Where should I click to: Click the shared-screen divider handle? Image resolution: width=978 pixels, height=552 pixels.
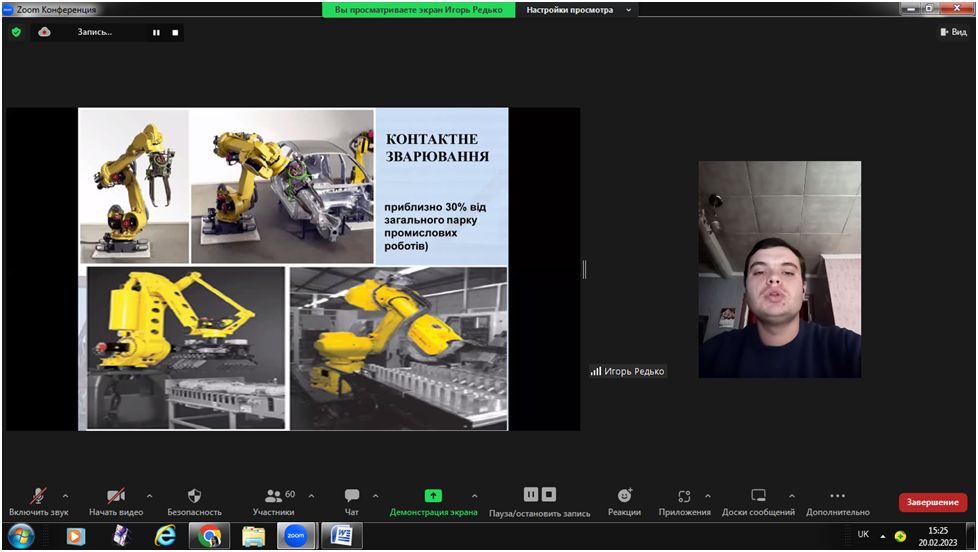point(584,269)
